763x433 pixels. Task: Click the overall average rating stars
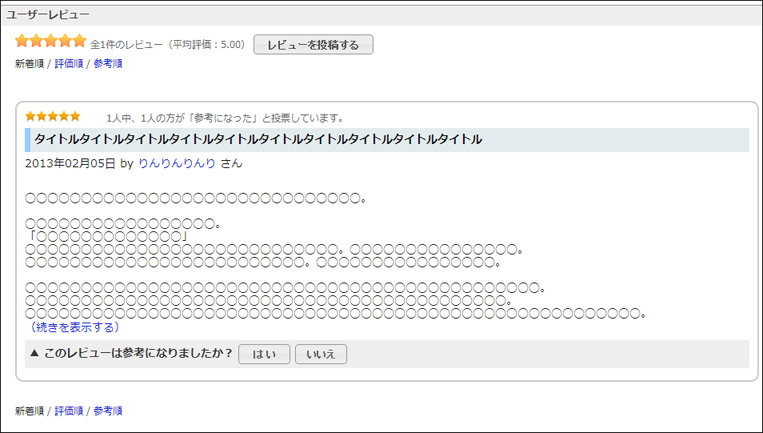click(x=50, y=42)
